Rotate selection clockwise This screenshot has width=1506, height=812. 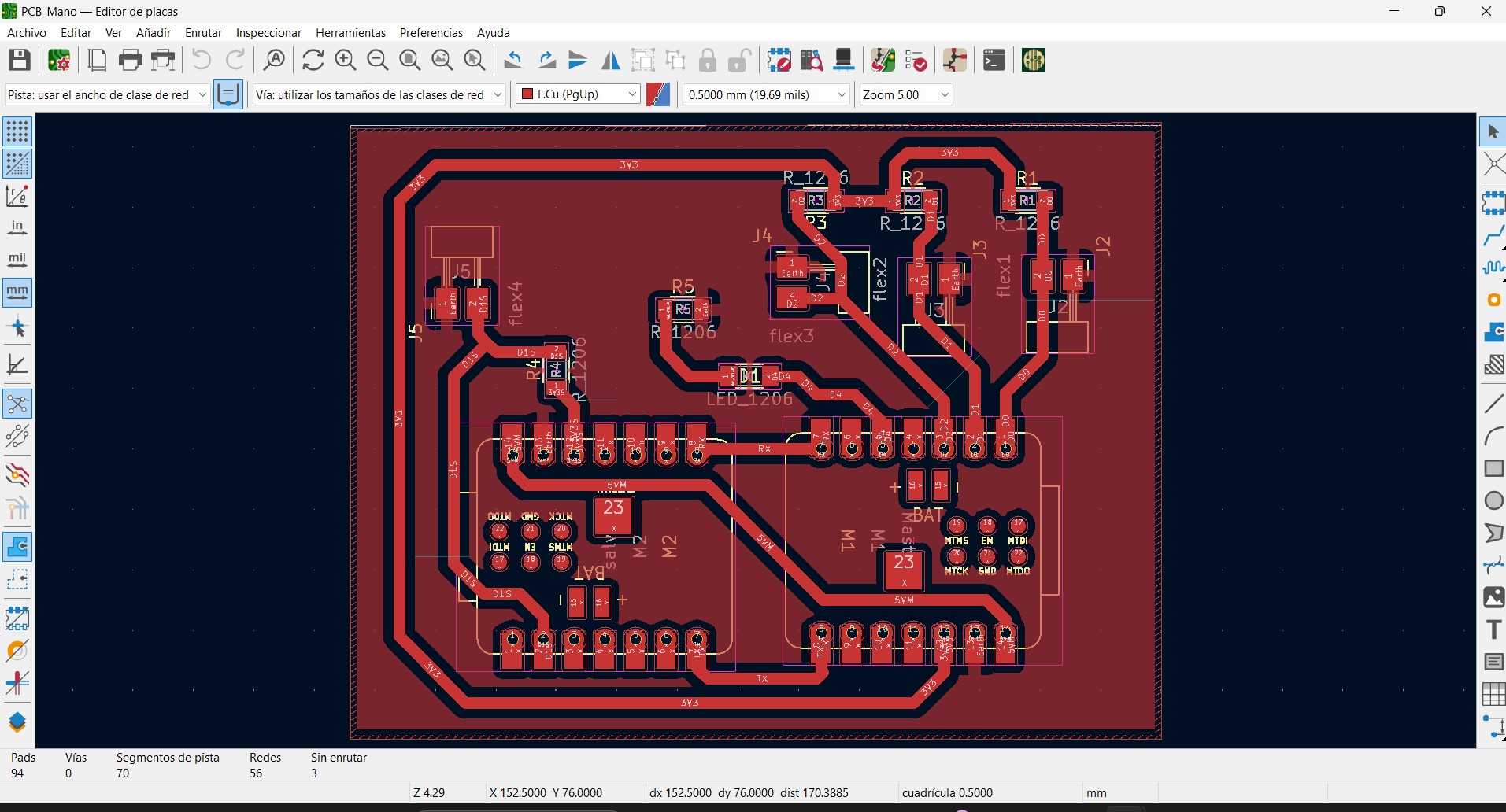[x=546, y=60]
